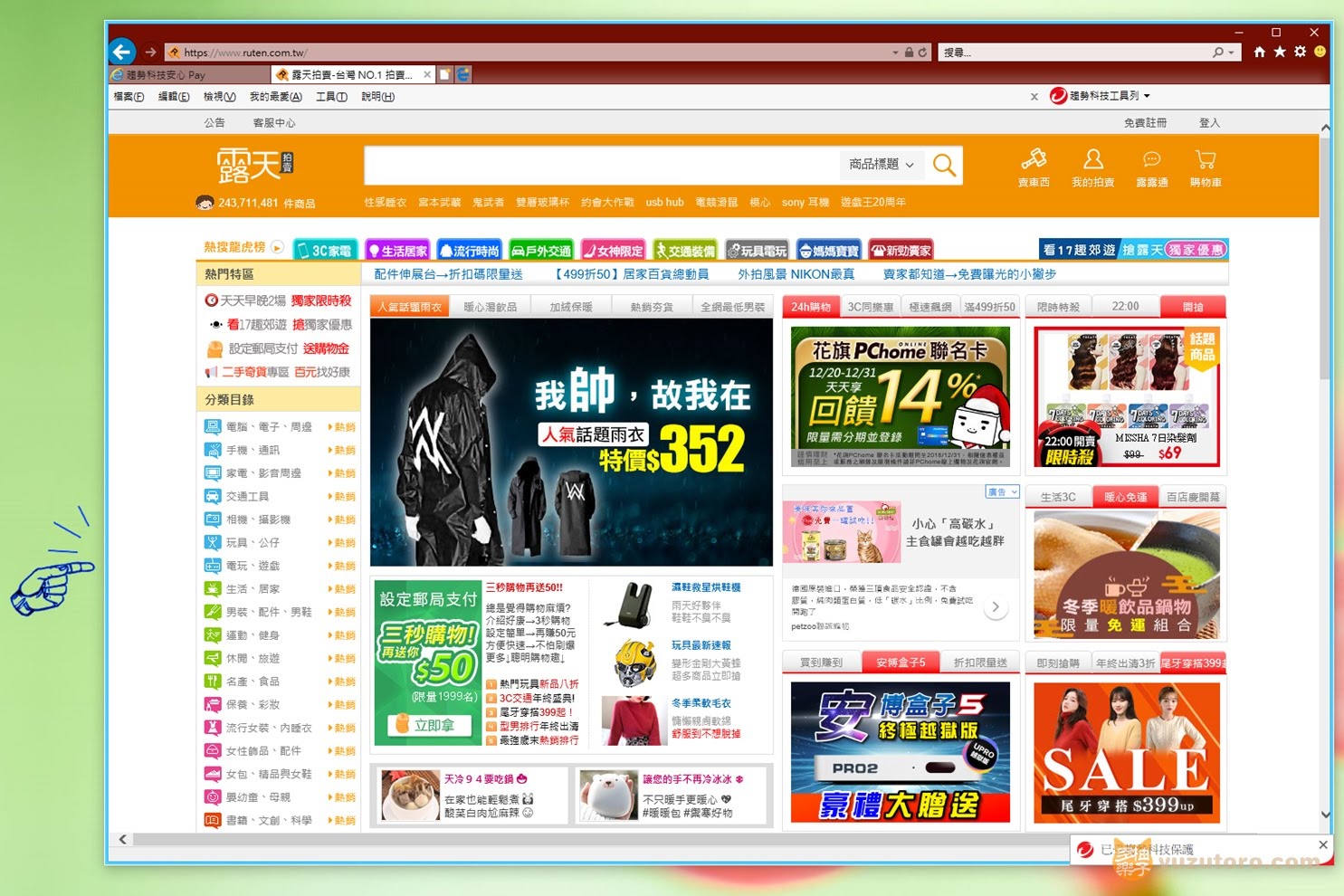The width and height of the screenshot is (1344, 896).
Task: Select the 暖心湯飲品 banner tab
Action: tap(490, 307)
